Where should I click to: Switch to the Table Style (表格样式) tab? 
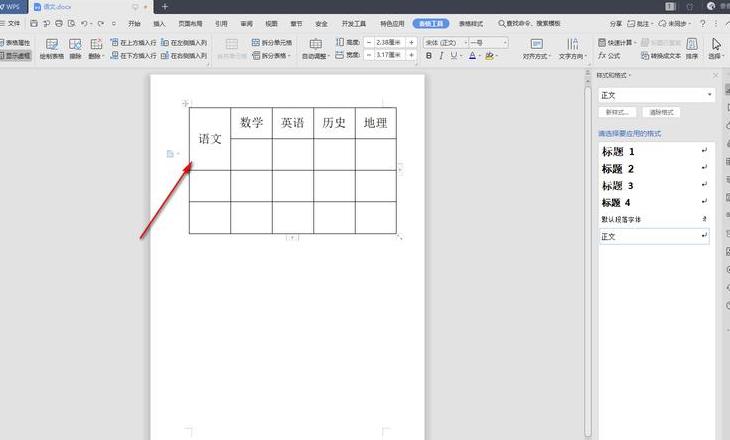(x=471, y=23)
